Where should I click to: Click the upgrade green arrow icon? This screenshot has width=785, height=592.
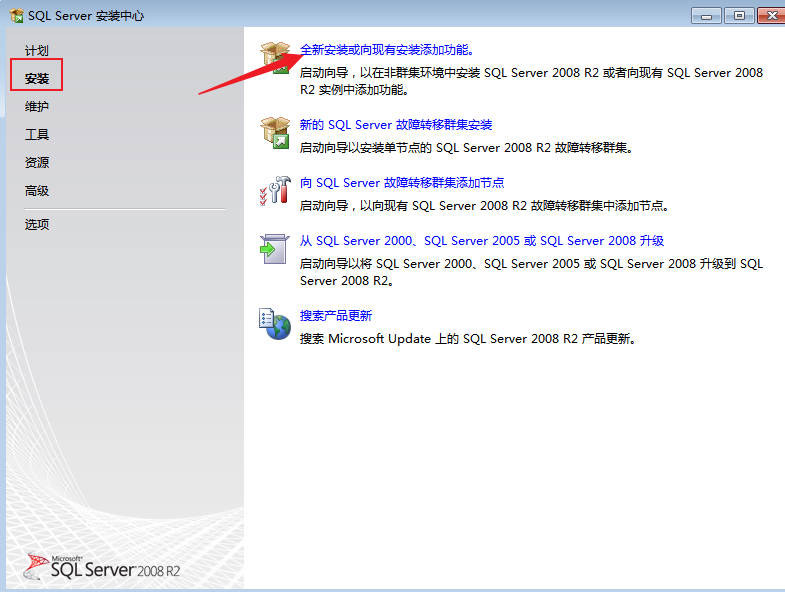tap(274, 248)
